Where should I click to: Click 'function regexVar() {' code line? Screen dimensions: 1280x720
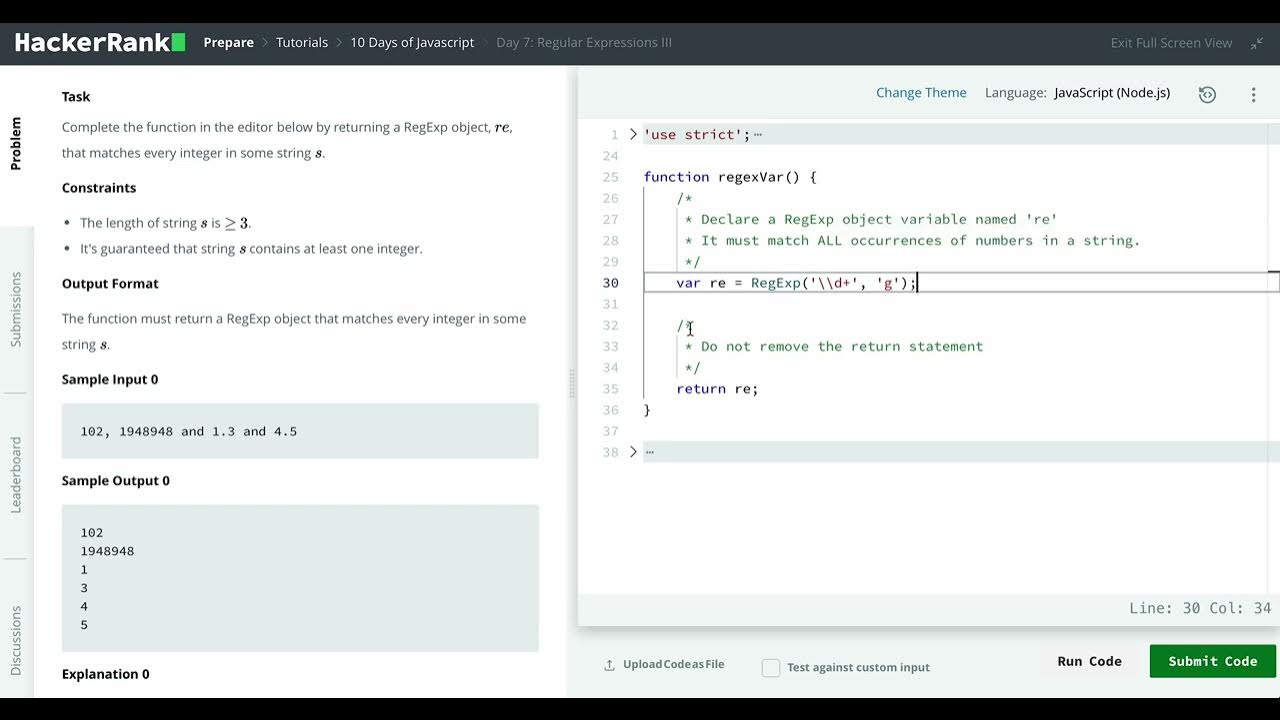point(730,177)
